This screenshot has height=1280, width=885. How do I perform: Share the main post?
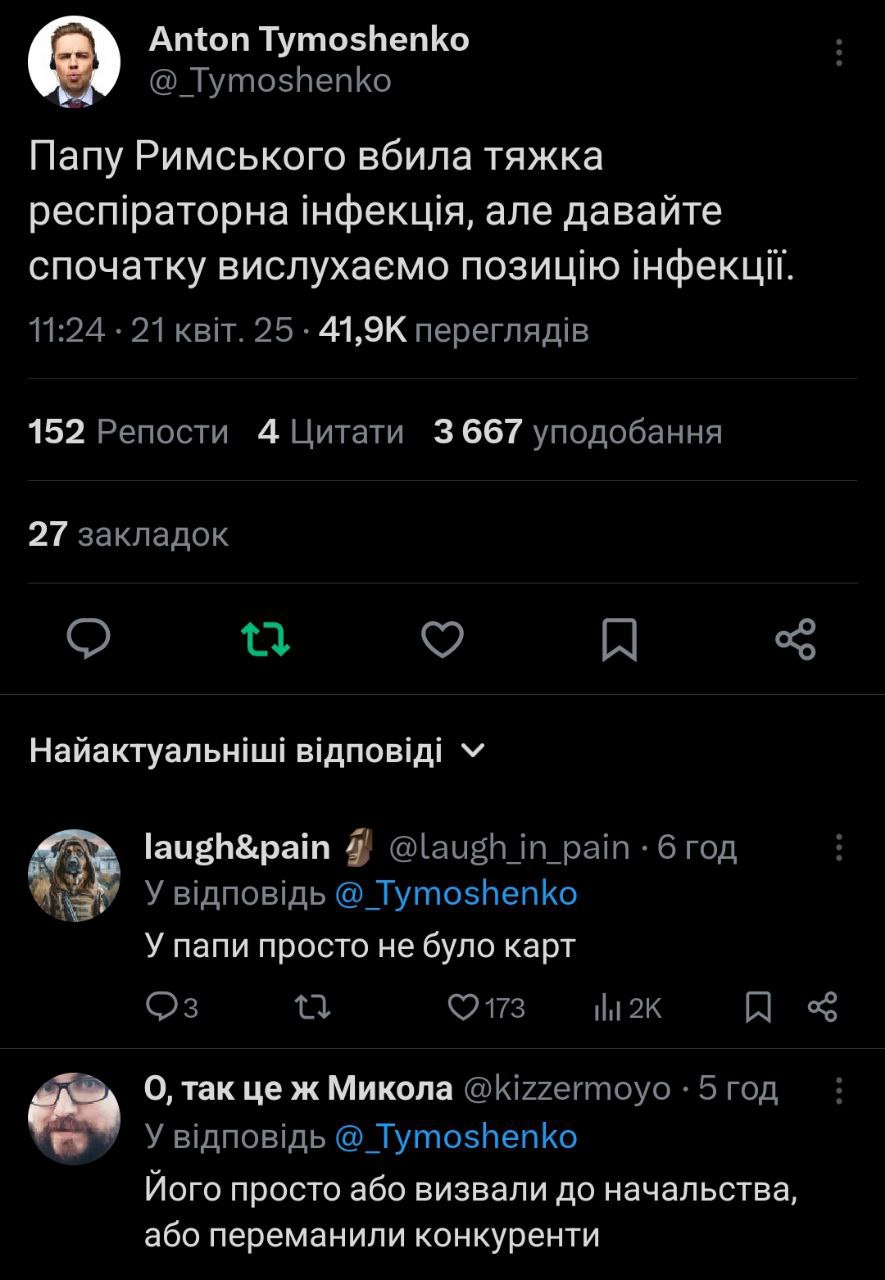pos(796,640)
